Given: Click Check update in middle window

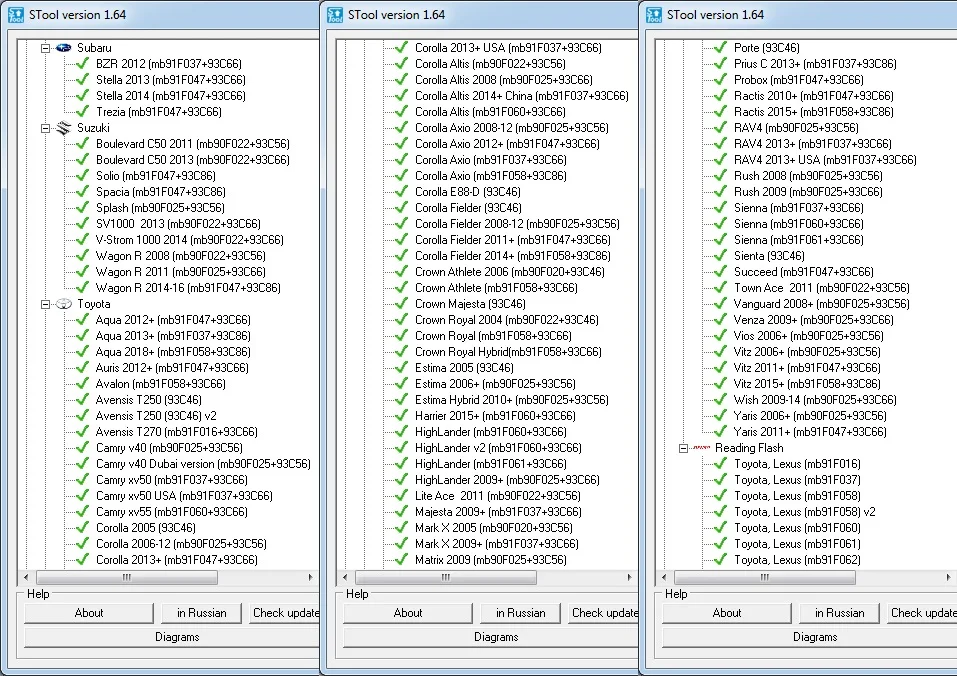Looking at the screenshot, I should [604, 613].
